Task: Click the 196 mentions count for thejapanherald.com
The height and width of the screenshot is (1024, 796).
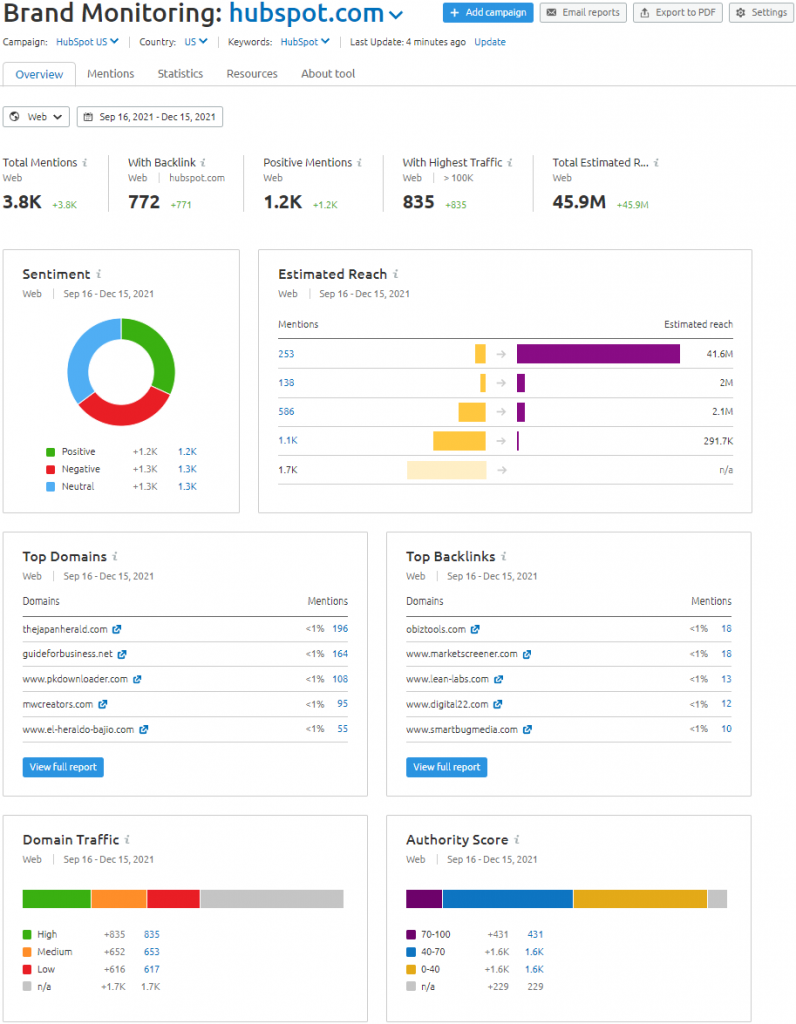Action: [x=340, y=629]
